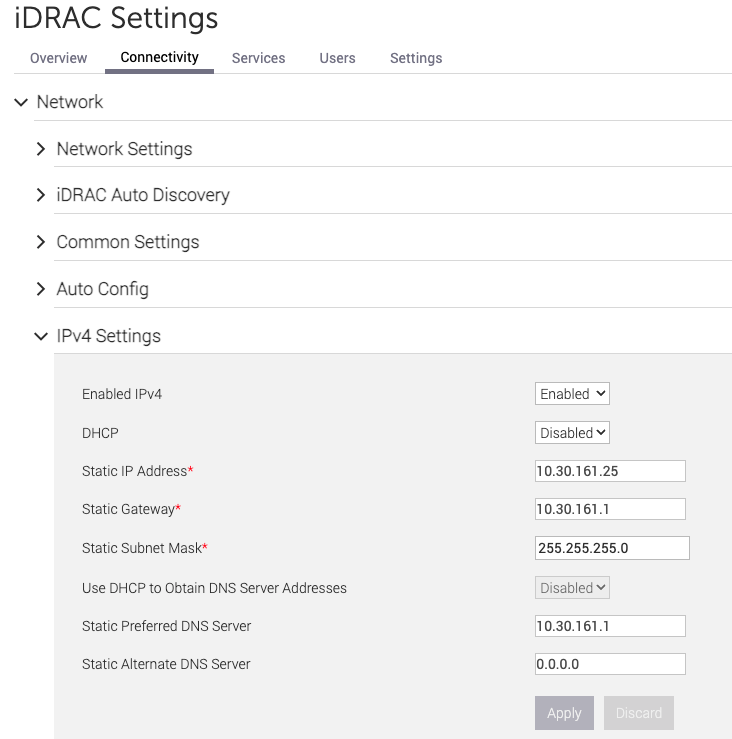The image size is (732, 739).
Task: Click the iDRAC Settings page title
Action: 116,18
